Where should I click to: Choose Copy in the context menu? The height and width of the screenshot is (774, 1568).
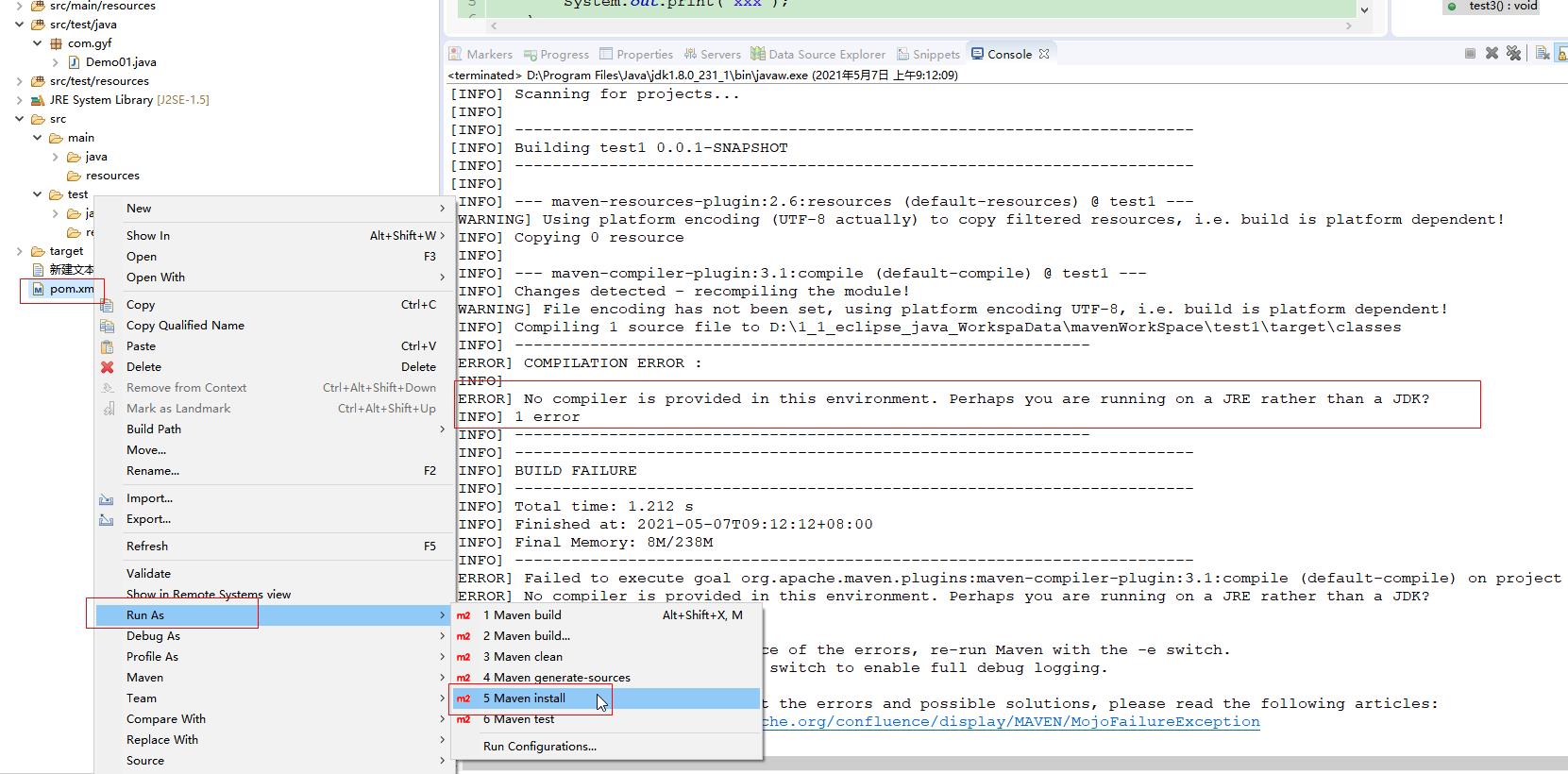(274, 305)
